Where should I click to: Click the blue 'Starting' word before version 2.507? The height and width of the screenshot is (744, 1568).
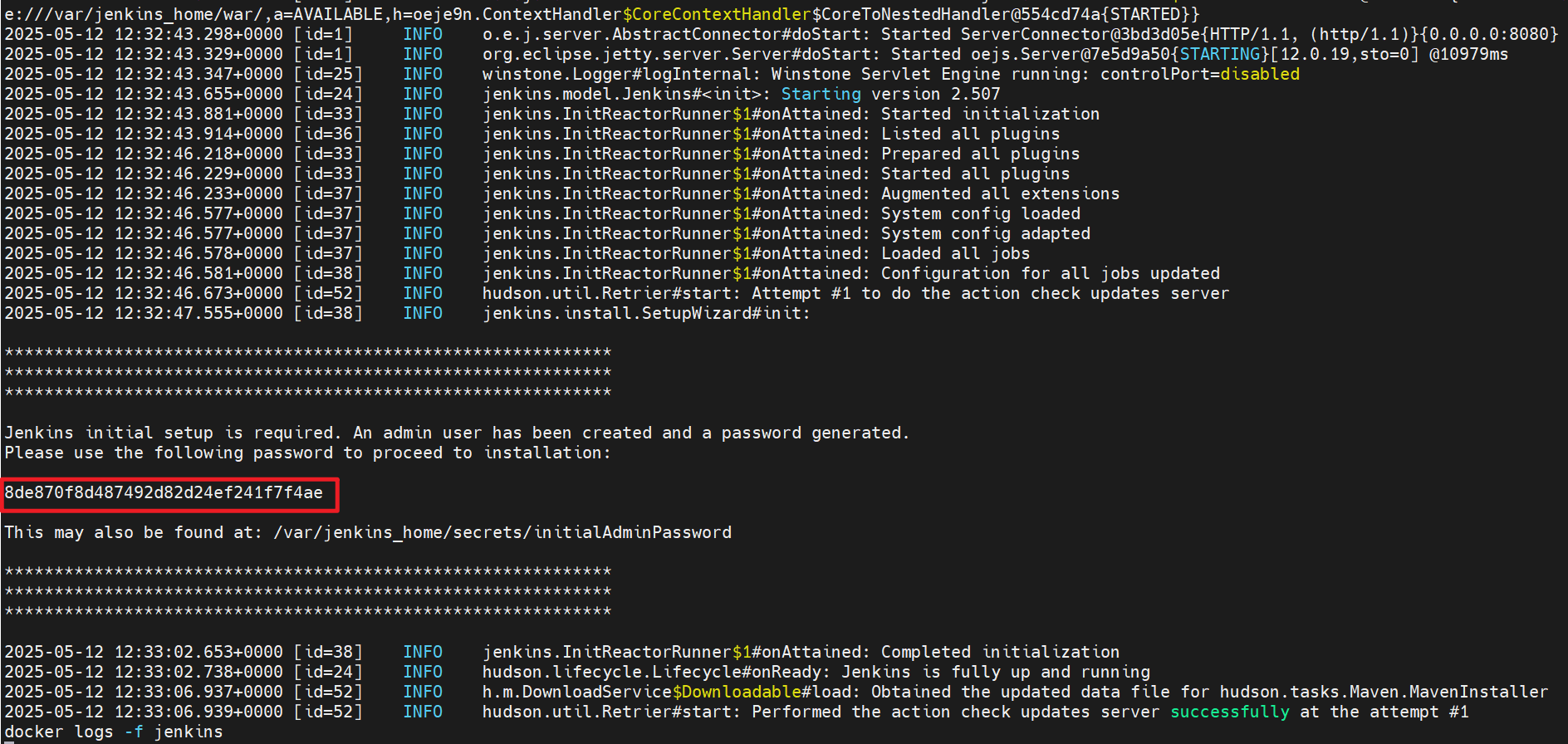tap(821, 95)
